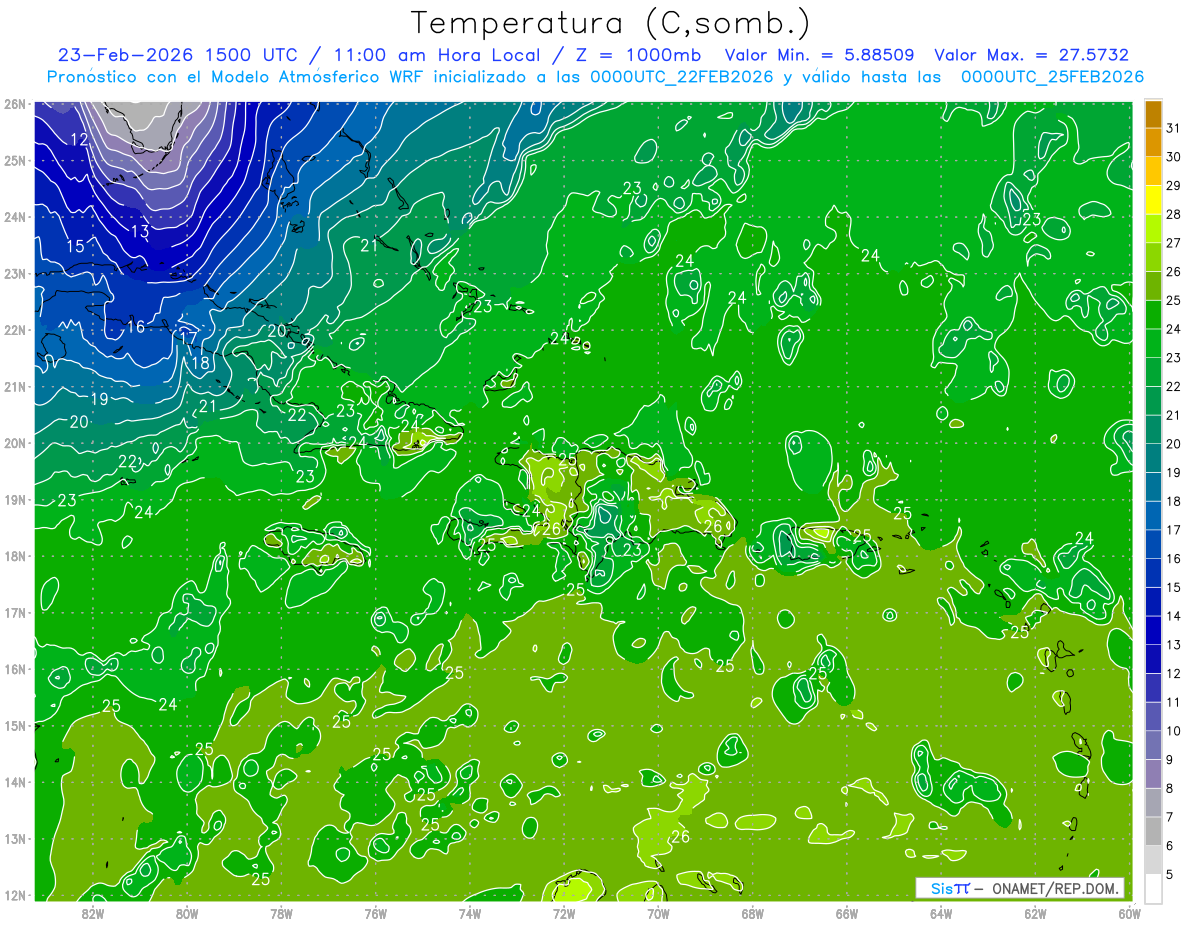1200x927 pixels.
Task: Click the '20N' latitude axis label
Action: click(15, 443)
